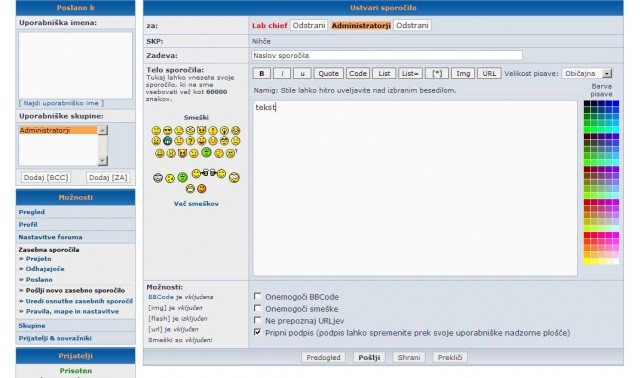Pick the pure yellow bottom-left color swatch
The height and width of the screenshot is (378, 640).
coord(587,261)
